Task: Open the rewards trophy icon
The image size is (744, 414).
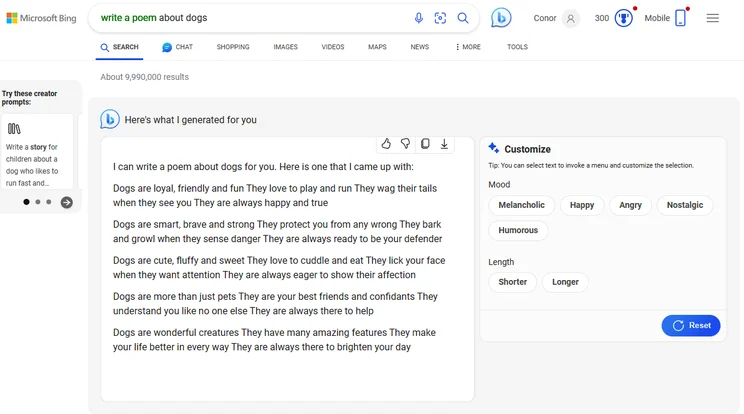Action: coord(623,18)
